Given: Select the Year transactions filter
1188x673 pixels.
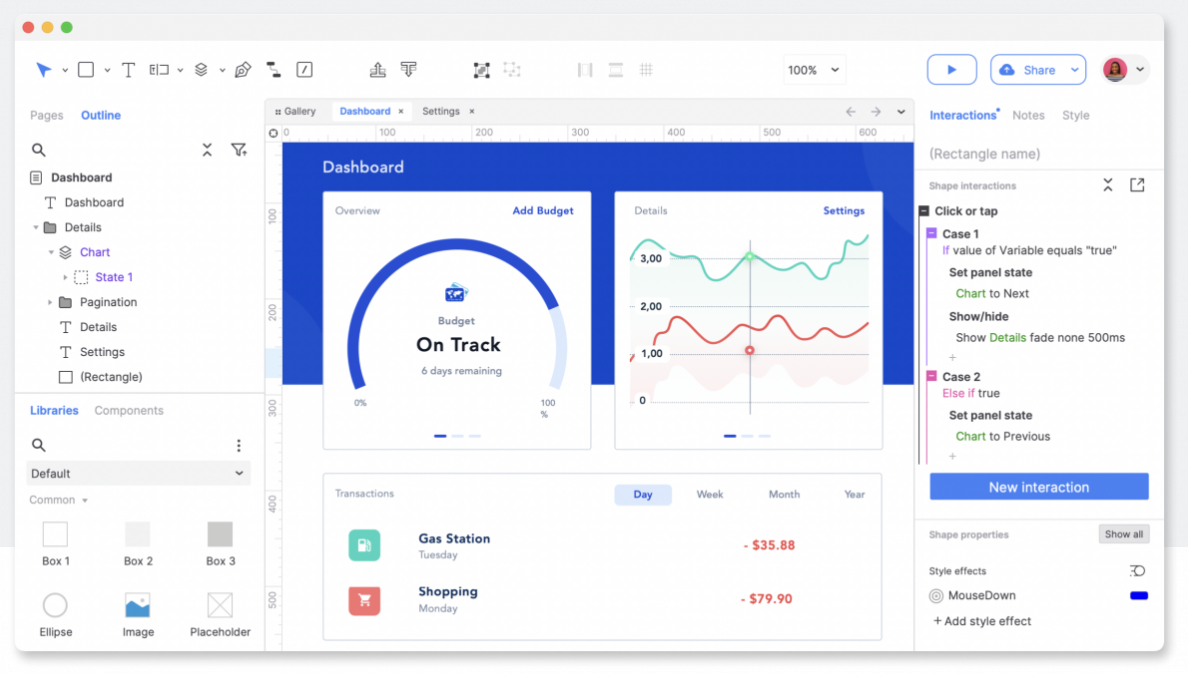Looking at the screenshot, I should 854,494.
